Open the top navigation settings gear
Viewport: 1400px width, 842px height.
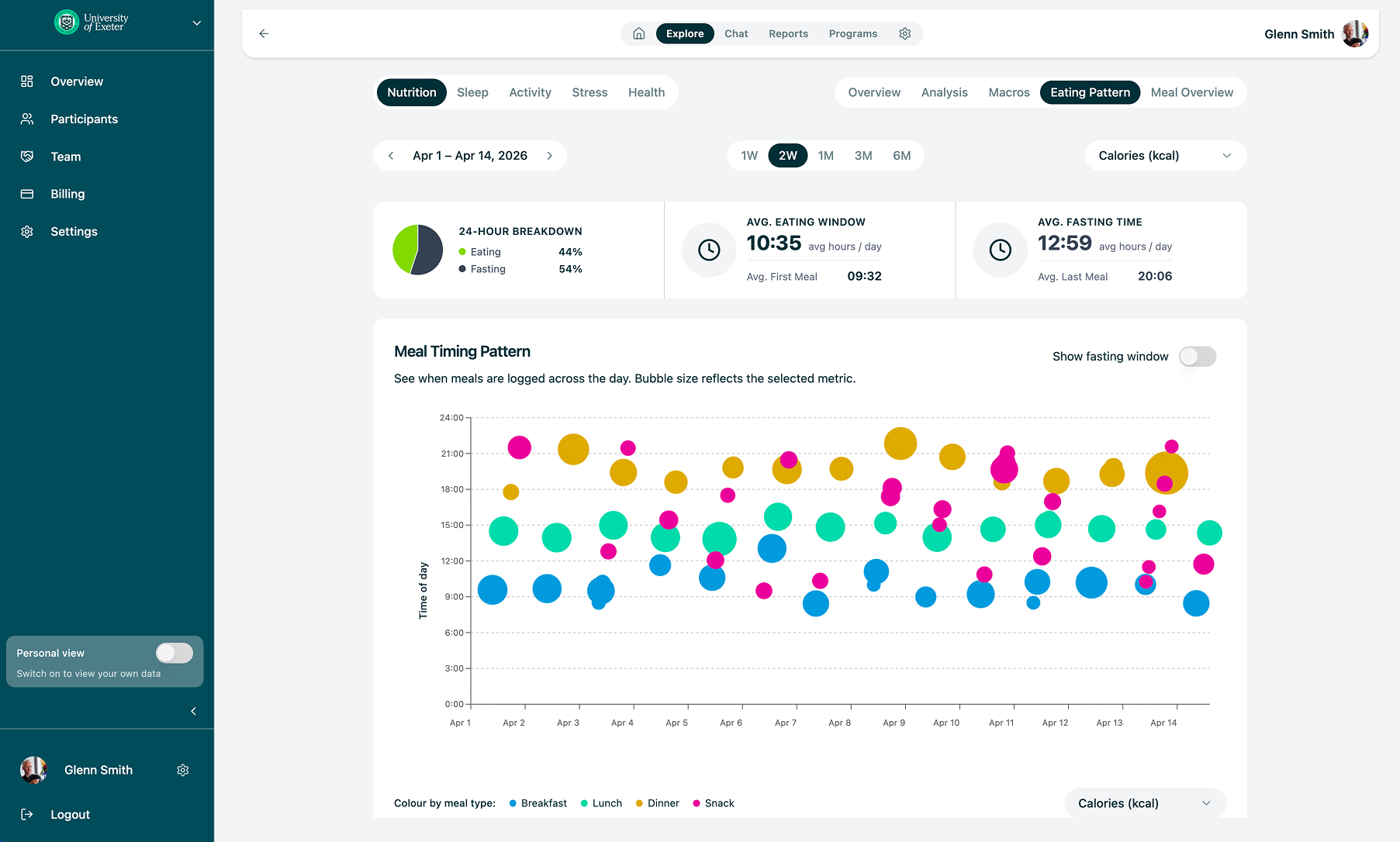point(904,33)
